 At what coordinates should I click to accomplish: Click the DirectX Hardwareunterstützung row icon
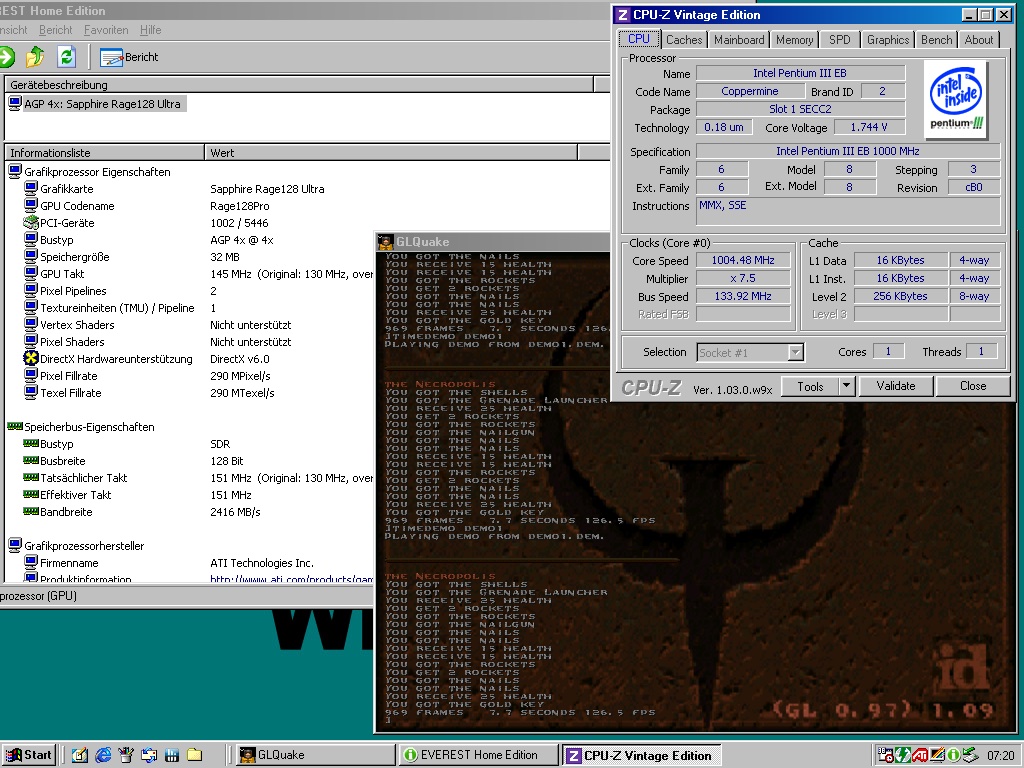[x=31, y=359]
